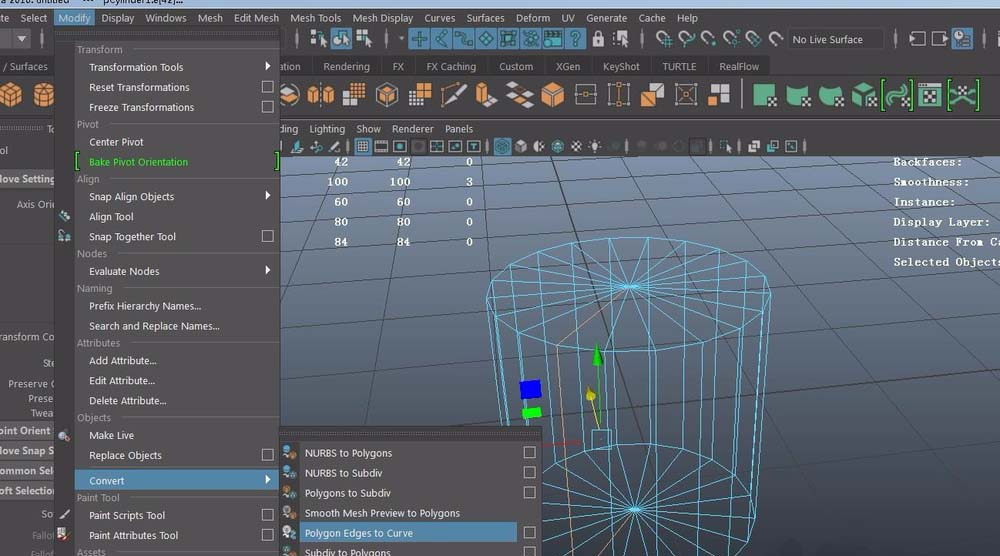Click the question mark help icon
The width and height of the screenshot is (1000, 556).
575,39
